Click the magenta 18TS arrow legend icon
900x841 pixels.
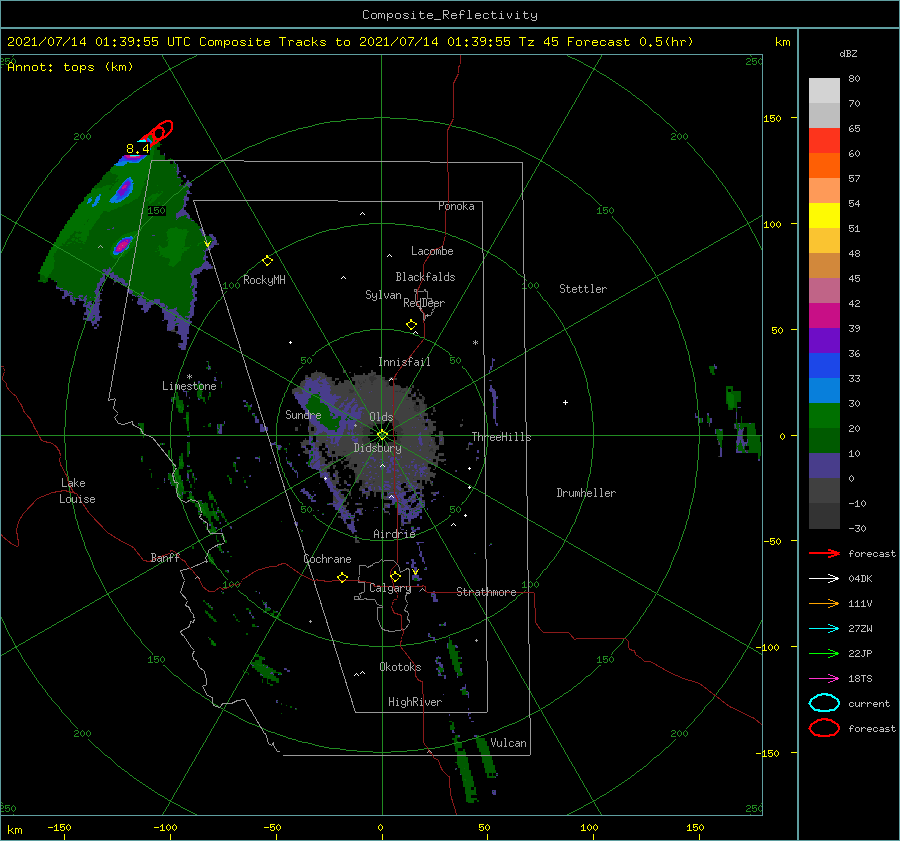pyautogui.click(x=824, y=679)
